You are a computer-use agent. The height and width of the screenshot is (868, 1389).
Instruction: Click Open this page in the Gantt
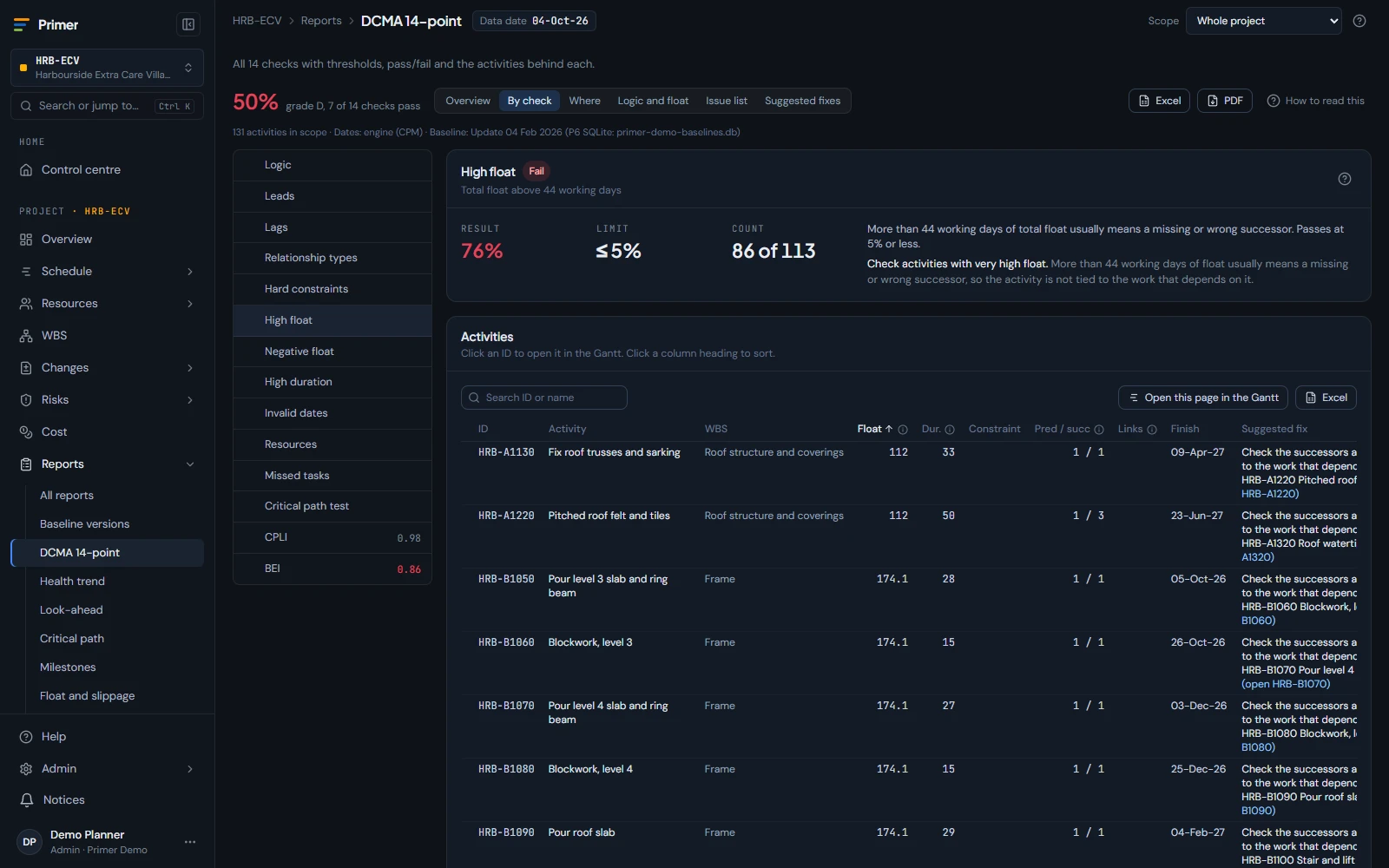[x=1203, y=398]
